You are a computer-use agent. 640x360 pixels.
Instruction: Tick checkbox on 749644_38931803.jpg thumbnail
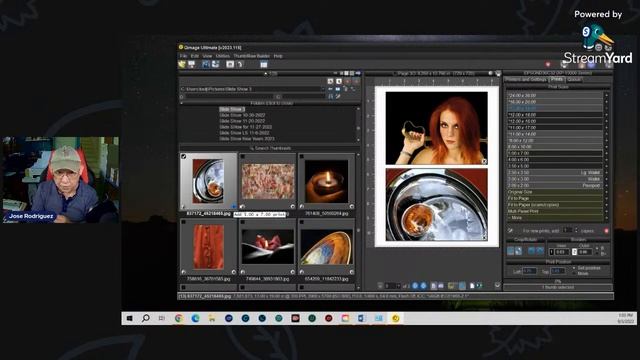coord(242,222)
